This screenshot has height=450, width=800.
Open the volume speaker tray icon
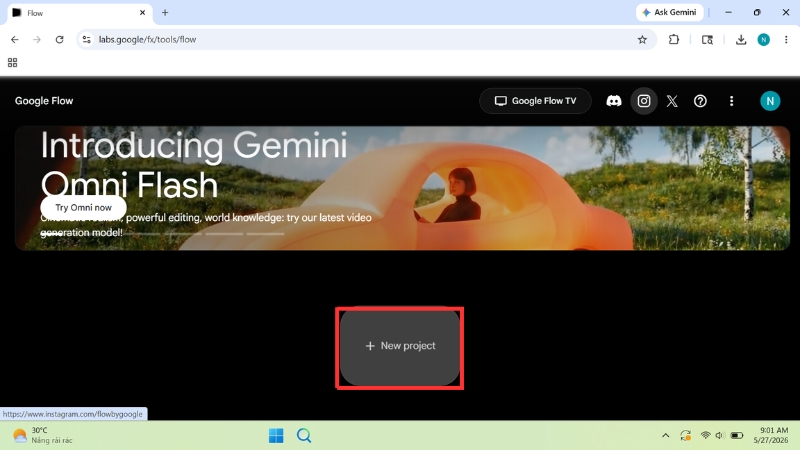720,435
